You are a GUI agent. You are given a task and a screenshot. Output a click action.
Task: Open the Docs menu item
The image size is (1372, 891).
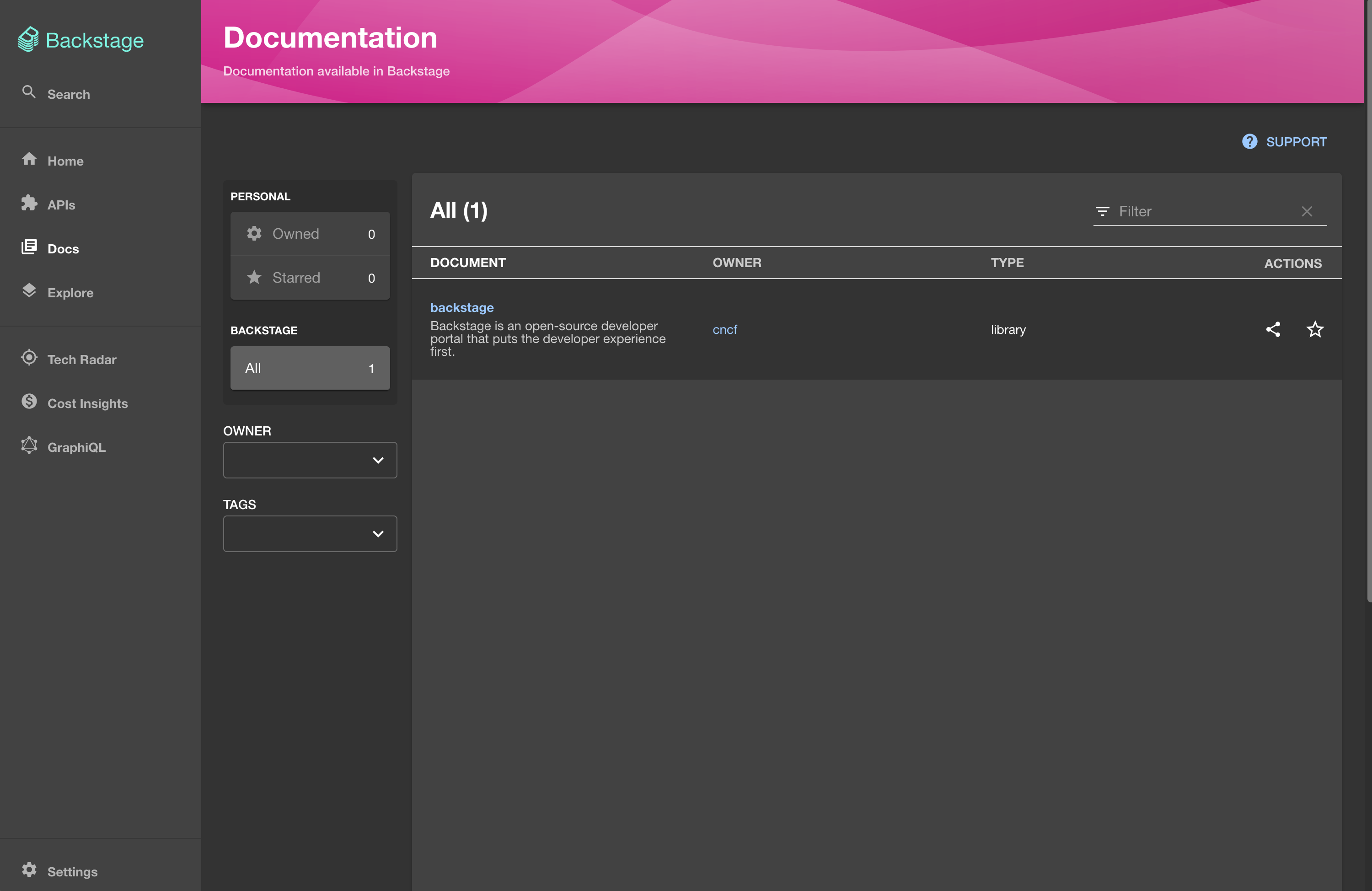(x=100, y=248)
